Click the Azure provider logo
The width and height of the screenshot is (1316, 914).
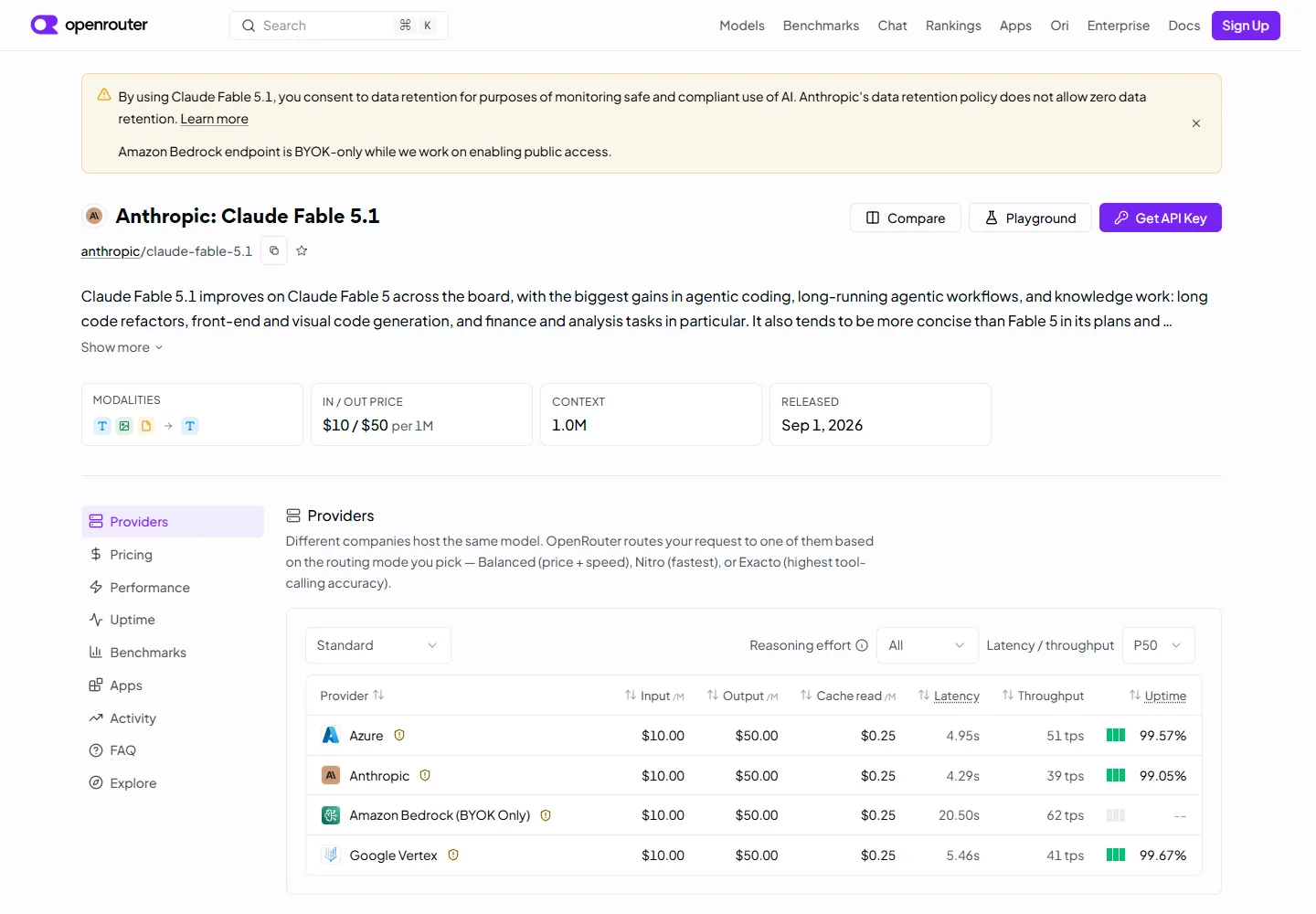(x=331, y=735)
